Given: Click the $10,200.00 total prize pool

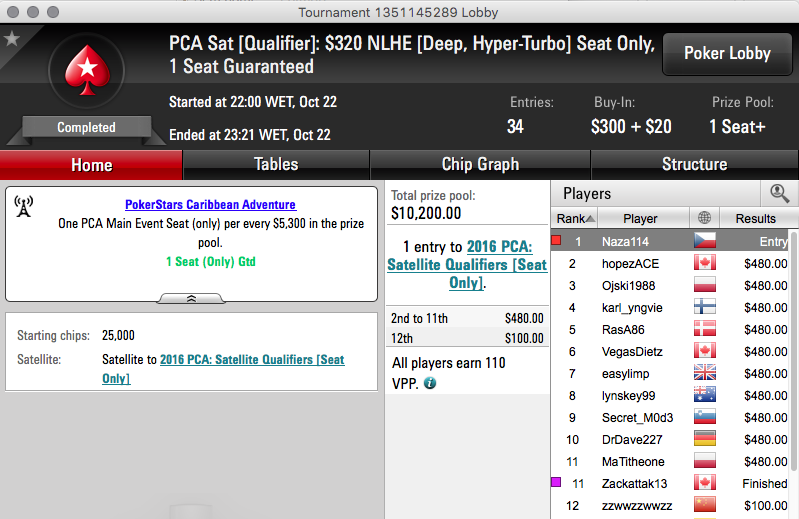Looking at the screenshot, I should coord(426,213).
